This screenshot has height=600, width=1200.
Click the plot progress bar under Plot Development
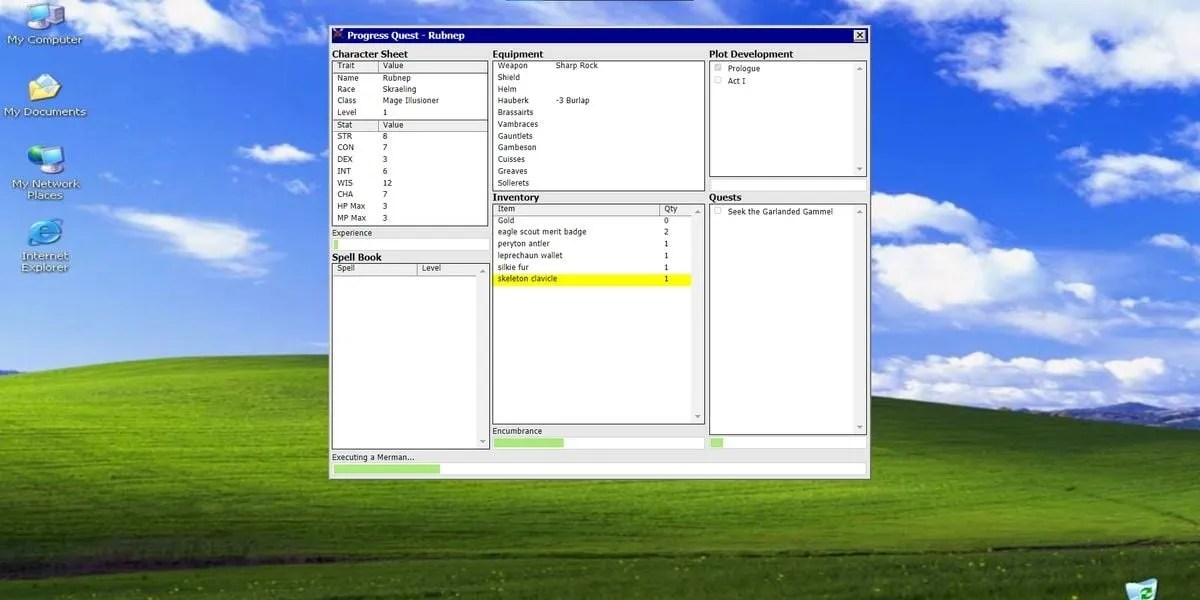tap(788, 185)
